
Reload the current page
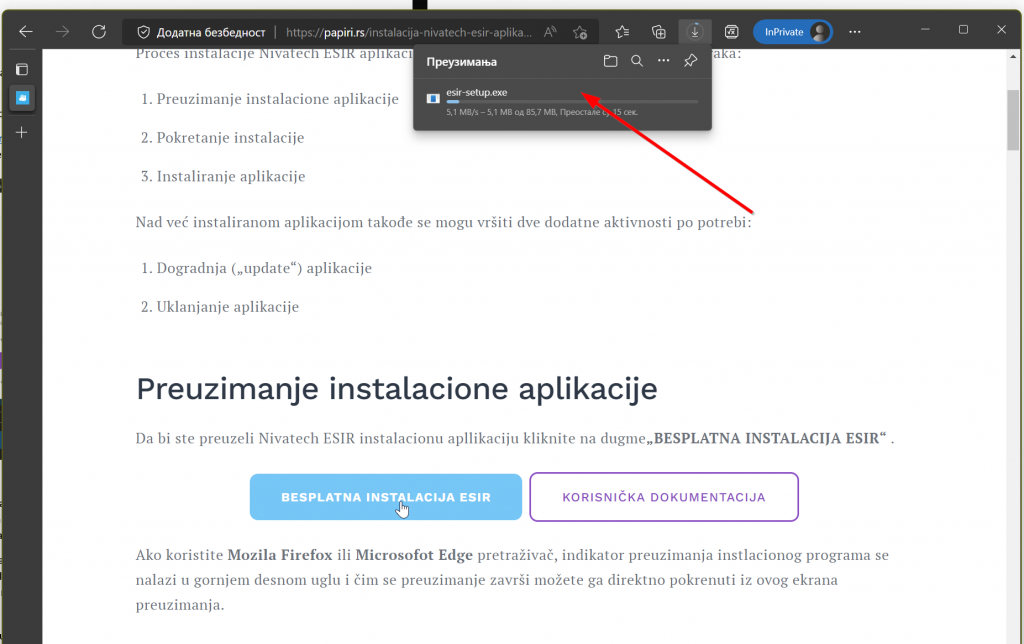click(99, 31)
